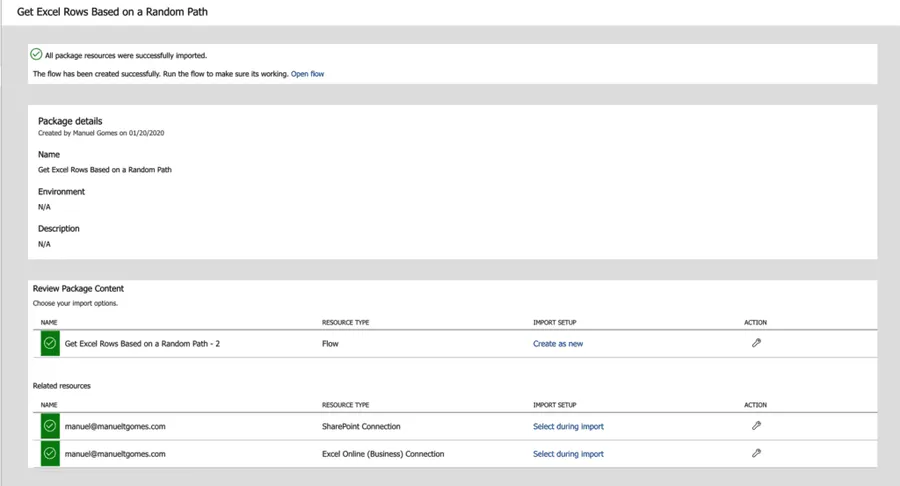This screenshot has height=486, width=900.
Task: Click the green success checkmark beside the import message
Action: coord(37,55)
